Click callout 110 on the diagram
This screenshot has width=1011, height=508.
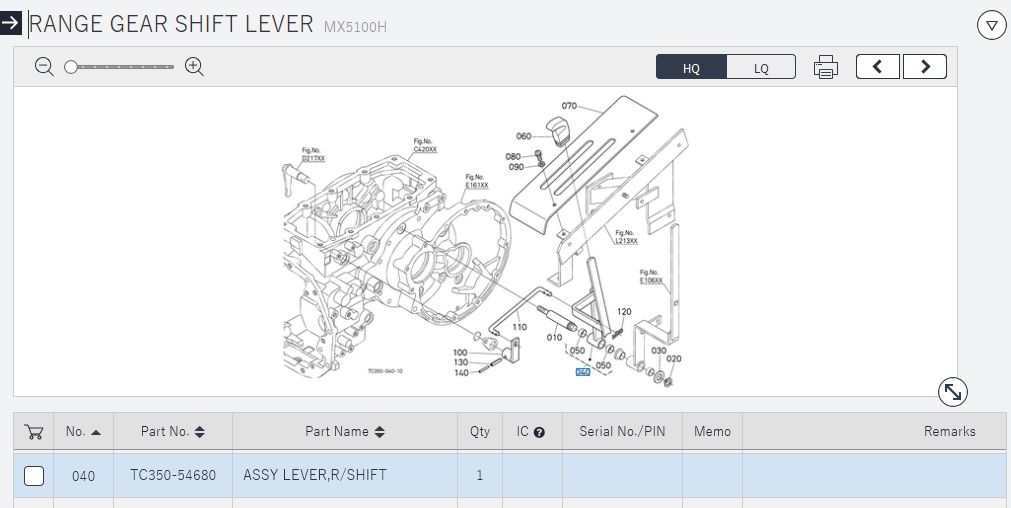click(519, 327)
